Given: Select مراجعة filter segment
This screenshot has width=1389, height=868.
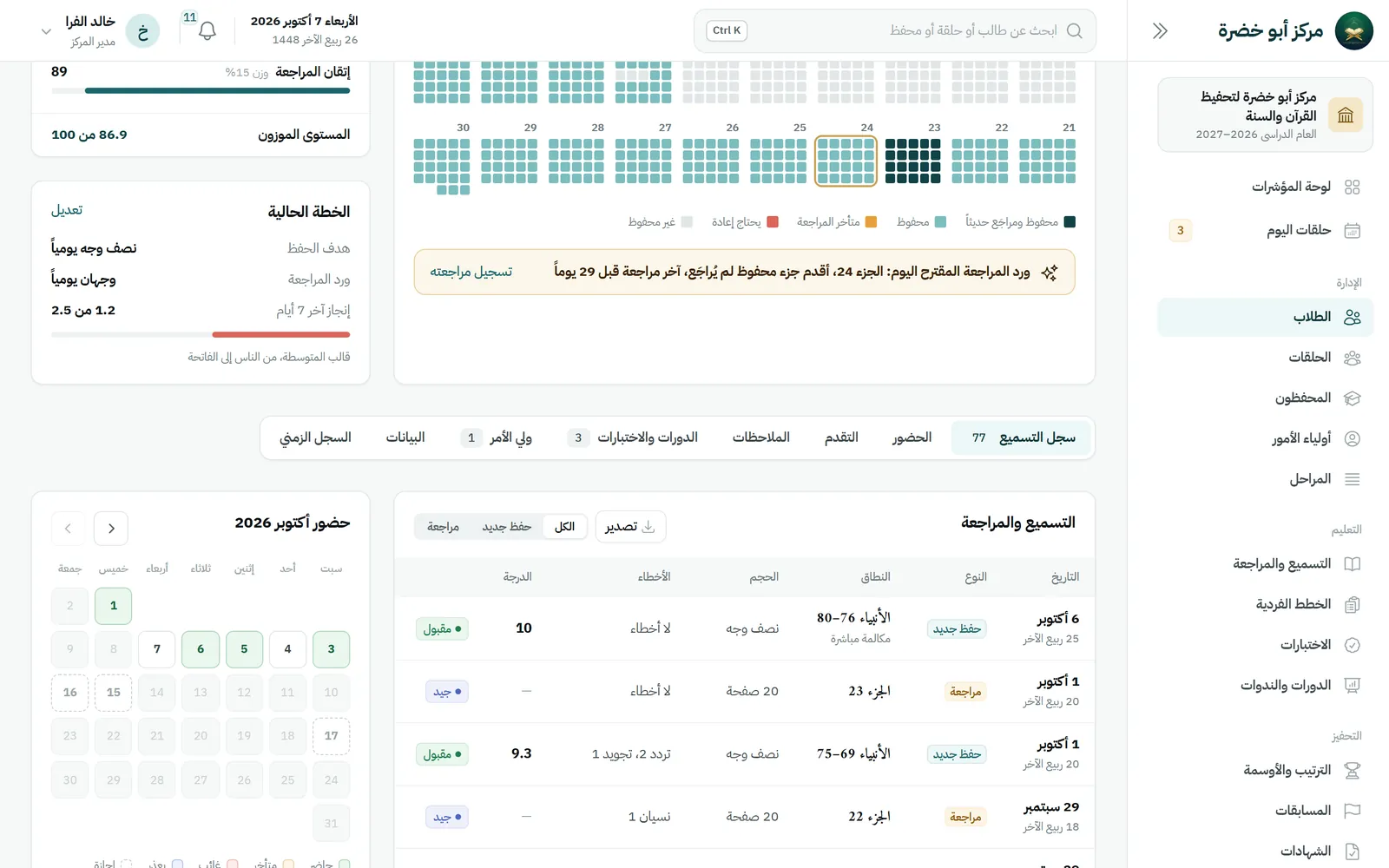Looking at the screenshot, I should (x=443, y=527).
